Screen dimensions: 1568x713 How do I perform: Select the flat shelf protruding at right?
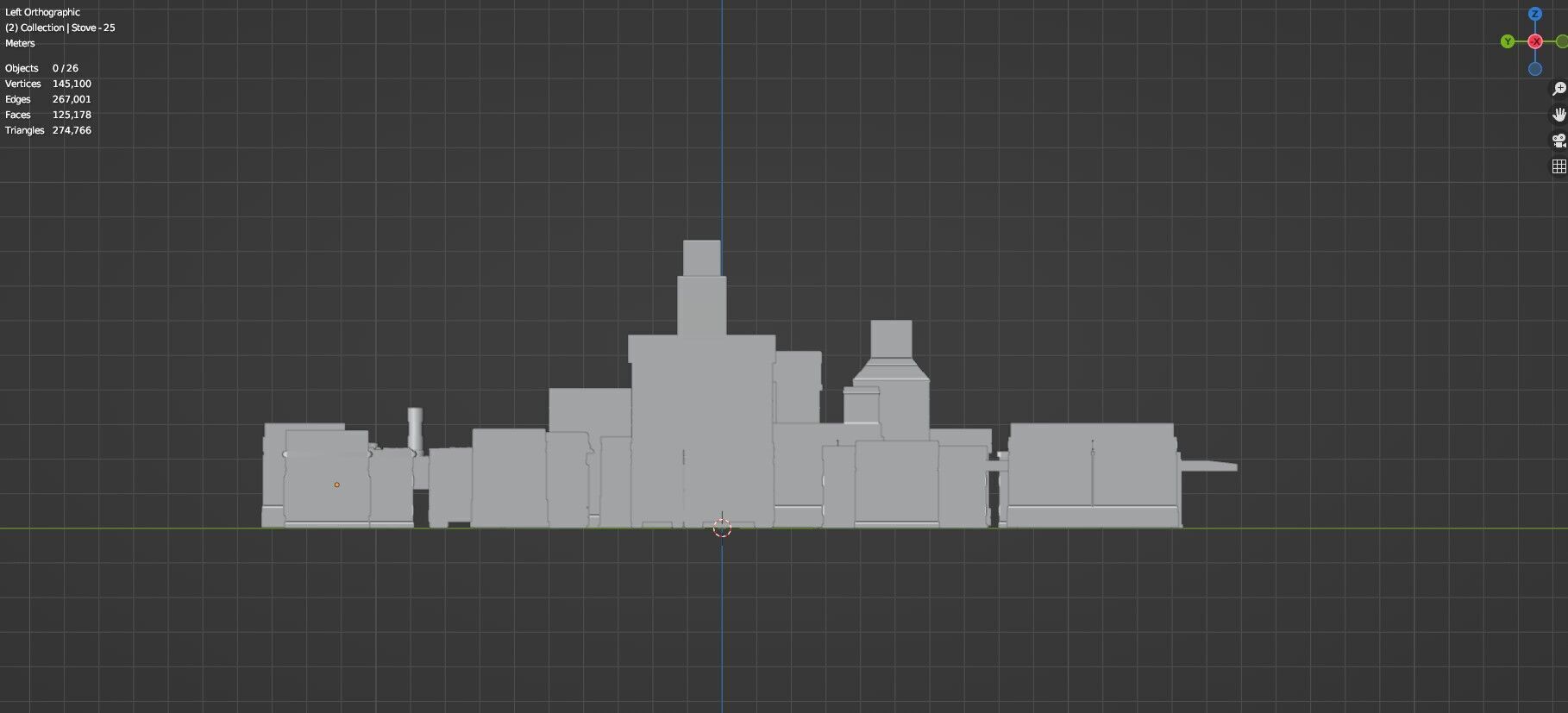click(x=1208, y=466)
